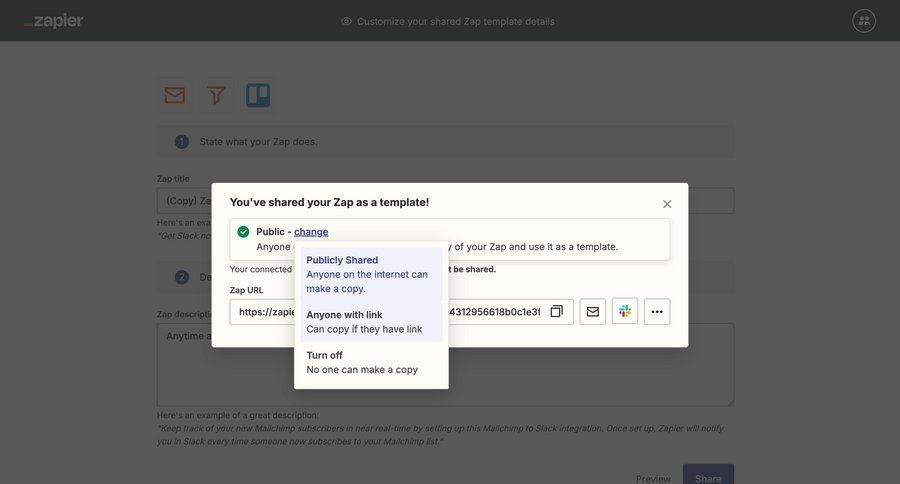Open more sharing options ellipsis button
Screen dimensions: 900x484
tap(657, 311)
